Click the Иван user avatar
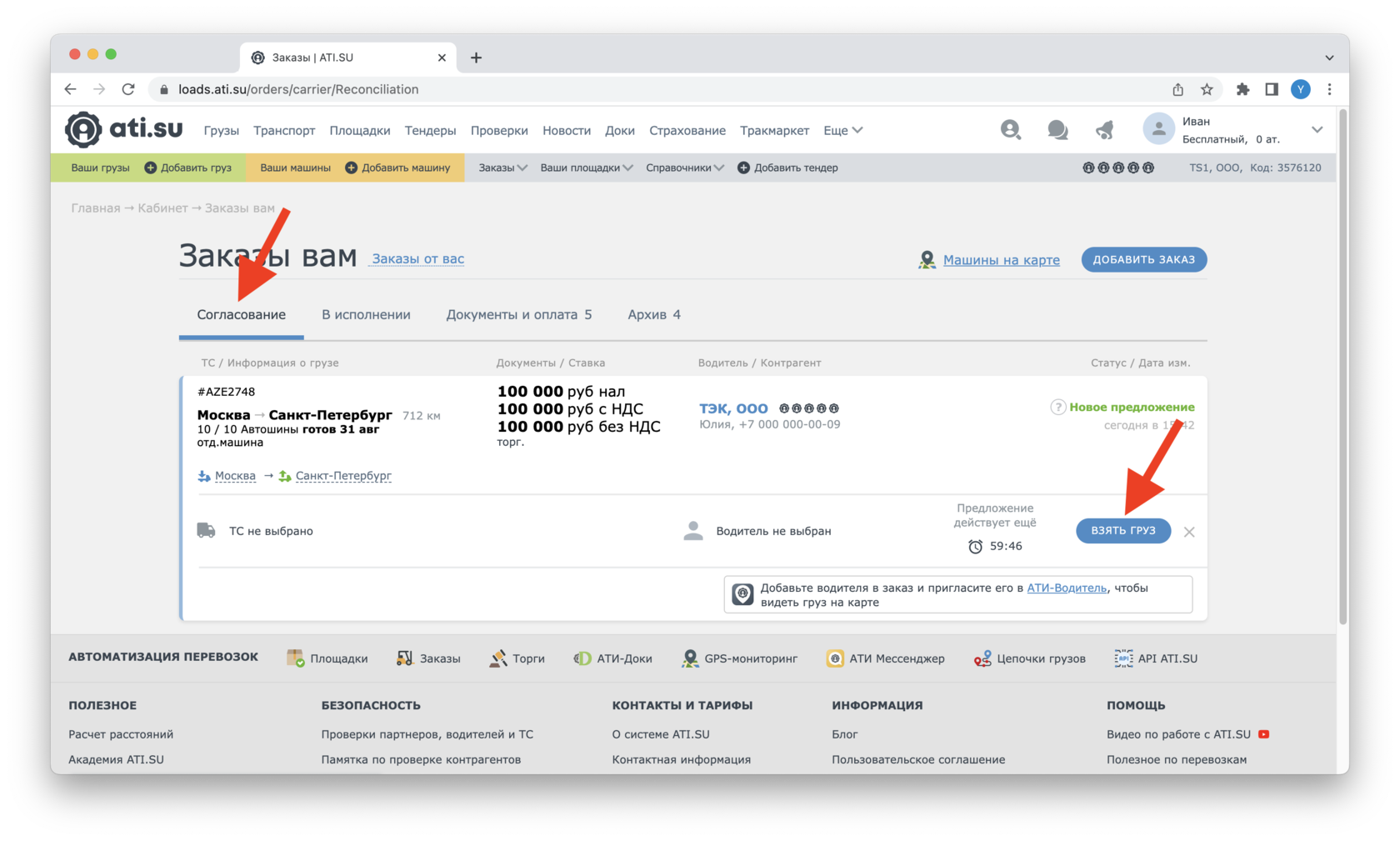Screen dimensions: 1400x841 1157,129
